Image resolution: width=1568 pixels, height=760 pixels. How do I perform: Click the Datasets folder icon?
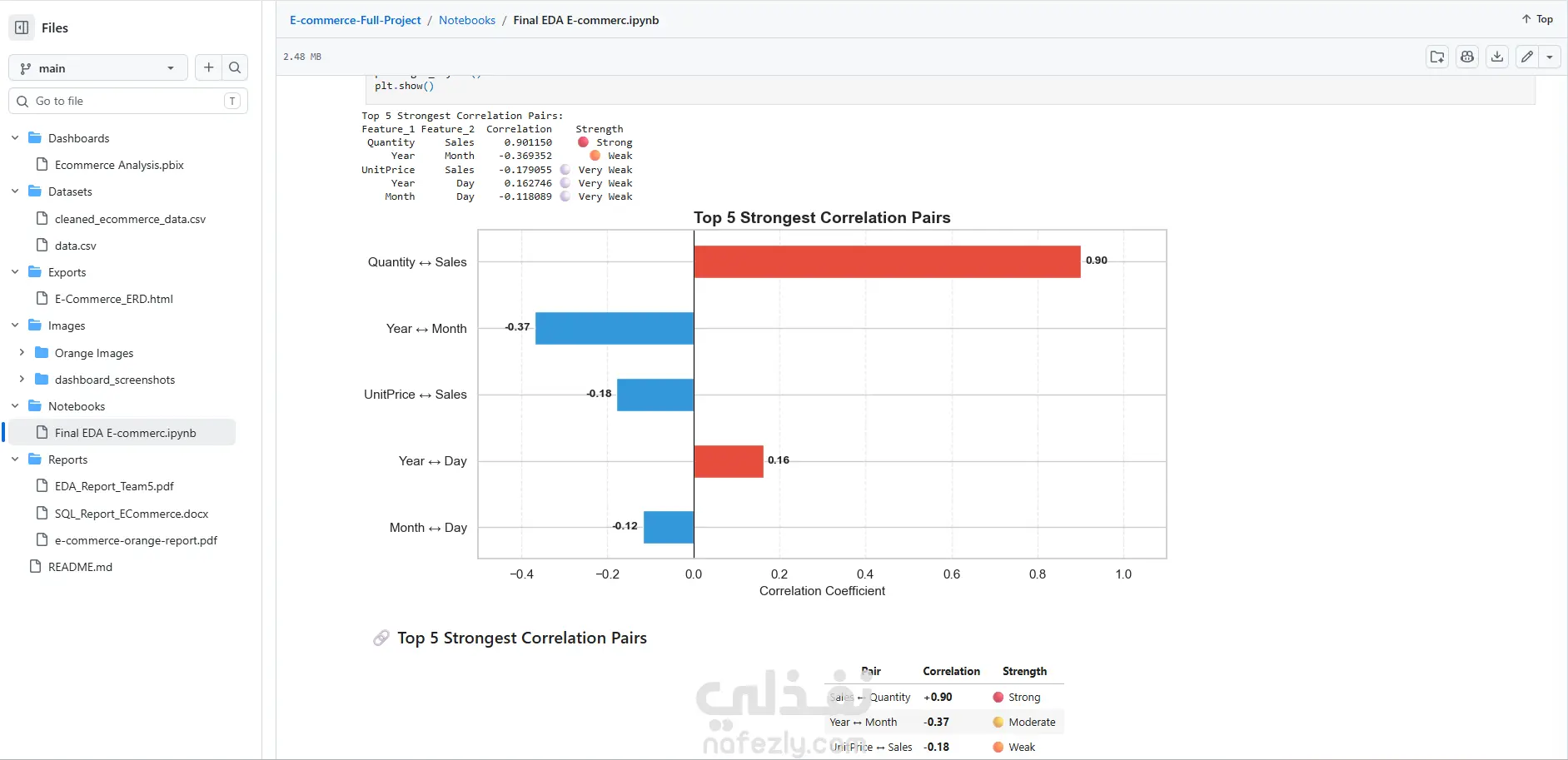pyautogui.click(x=35, y=191)
